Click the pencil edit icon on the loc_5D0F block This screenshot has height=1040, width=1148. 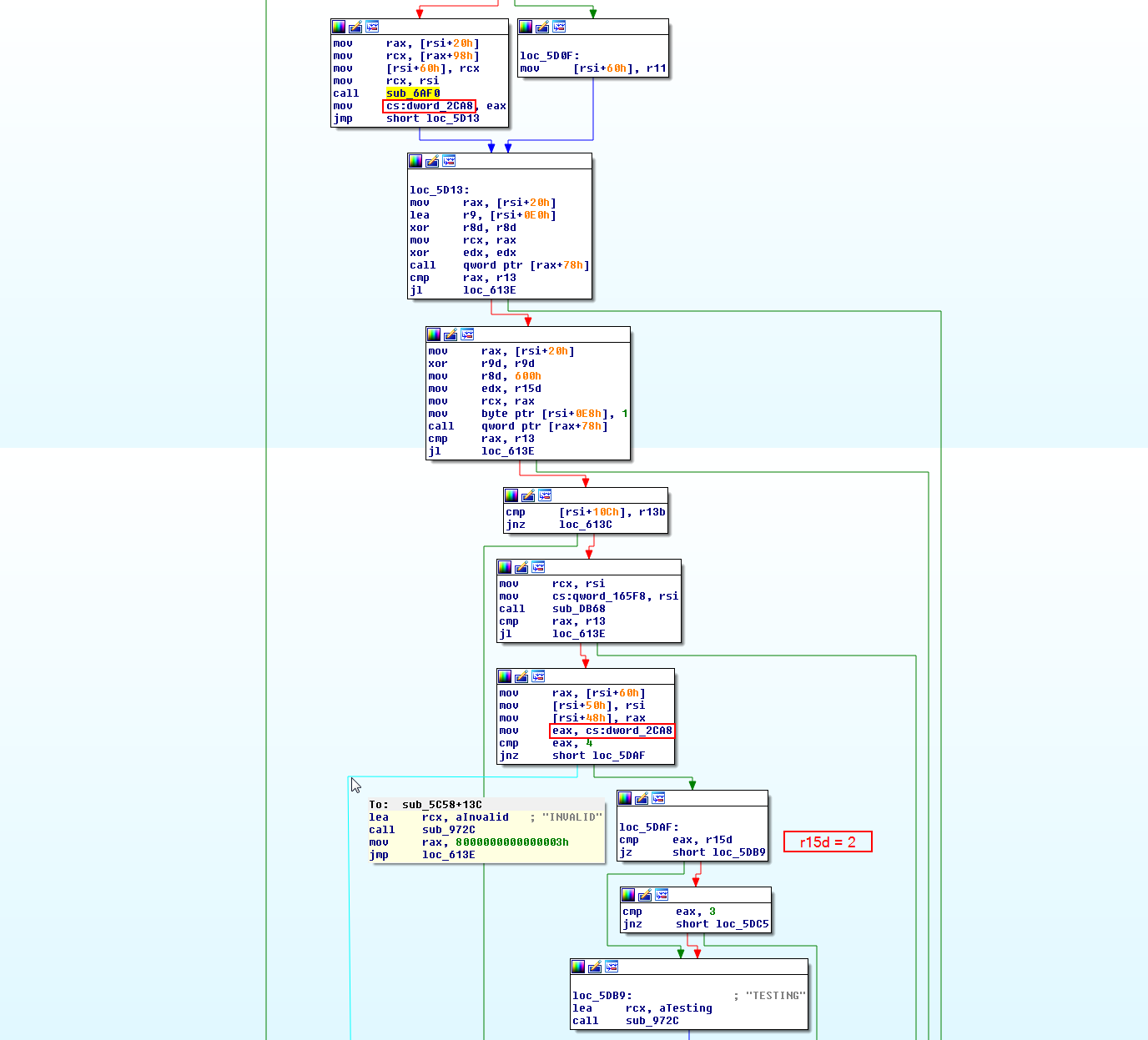tap(542, 27)
